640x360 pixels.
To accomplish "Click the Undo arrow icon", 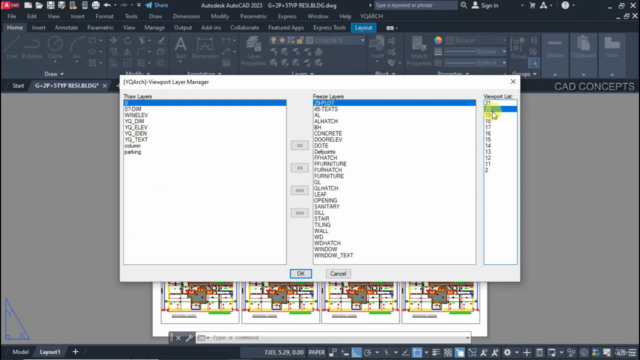I will pyautogui.click(x=107, y=5).
